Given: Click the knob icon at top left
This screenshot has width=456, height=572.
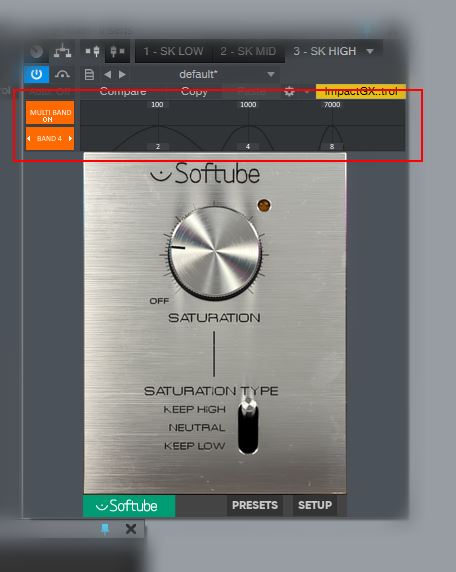Looking at the screenshot, I should 36,51.
